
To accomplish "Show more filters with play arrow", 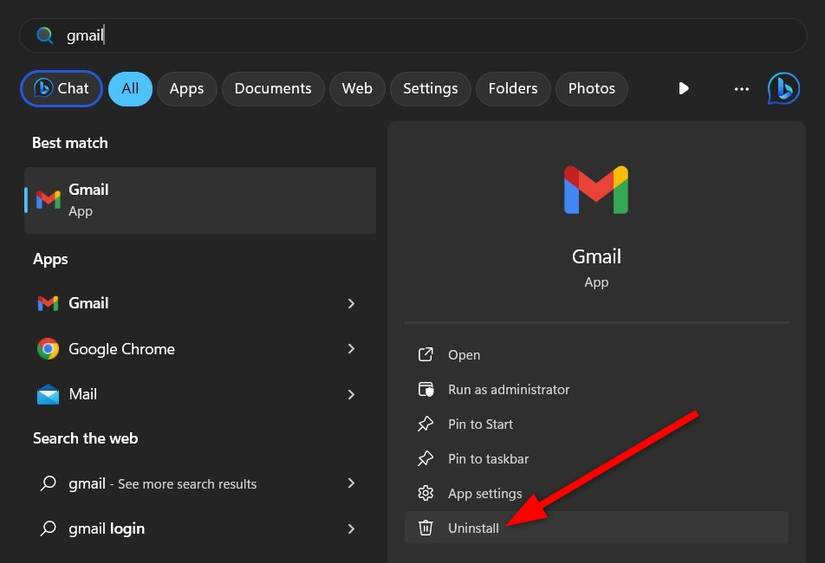I will click(684, 88).
